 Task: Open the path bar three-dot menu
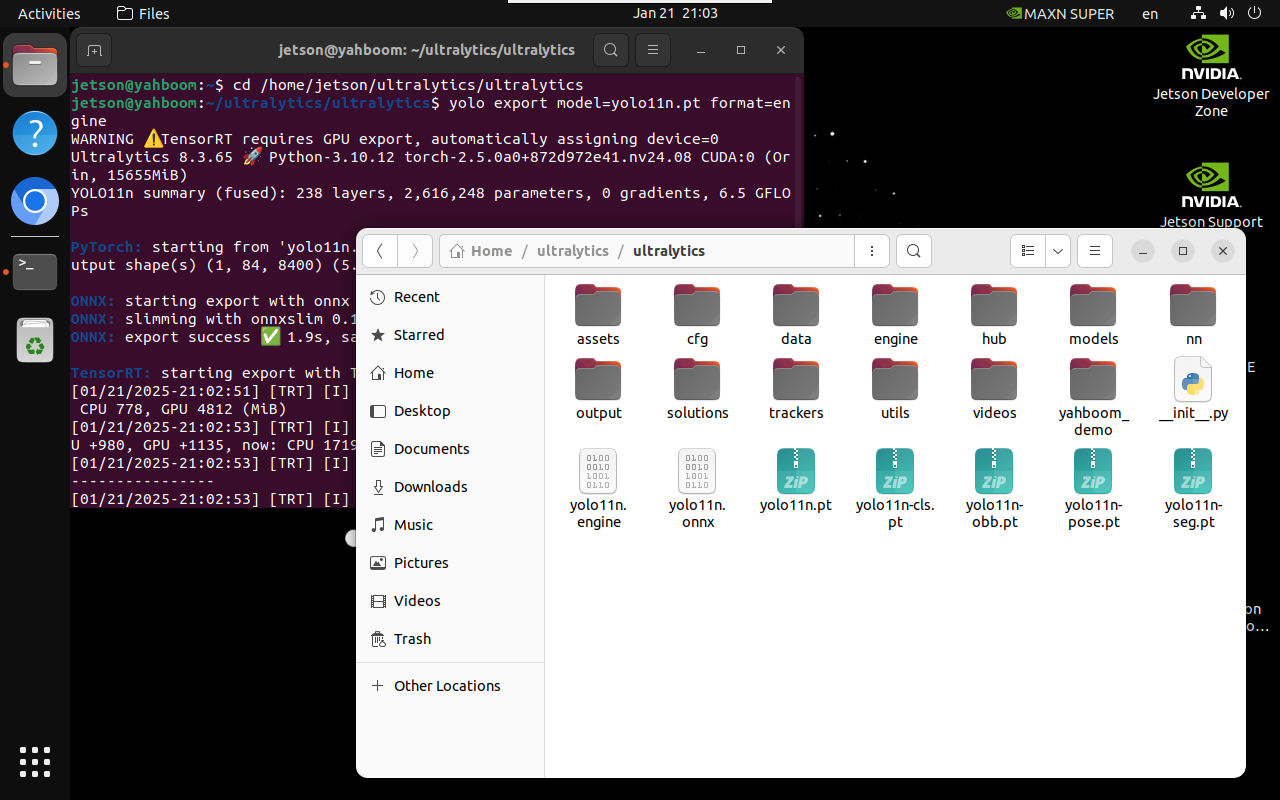[872, 251]
